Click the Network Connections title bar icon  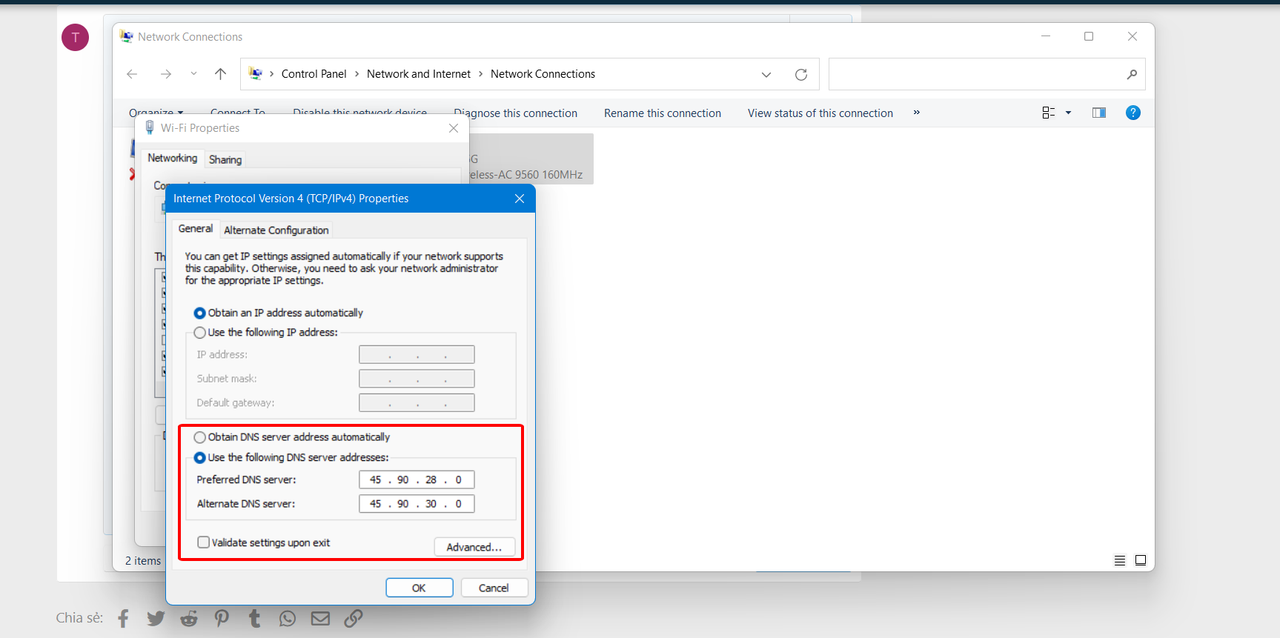(x=127, y=37)
